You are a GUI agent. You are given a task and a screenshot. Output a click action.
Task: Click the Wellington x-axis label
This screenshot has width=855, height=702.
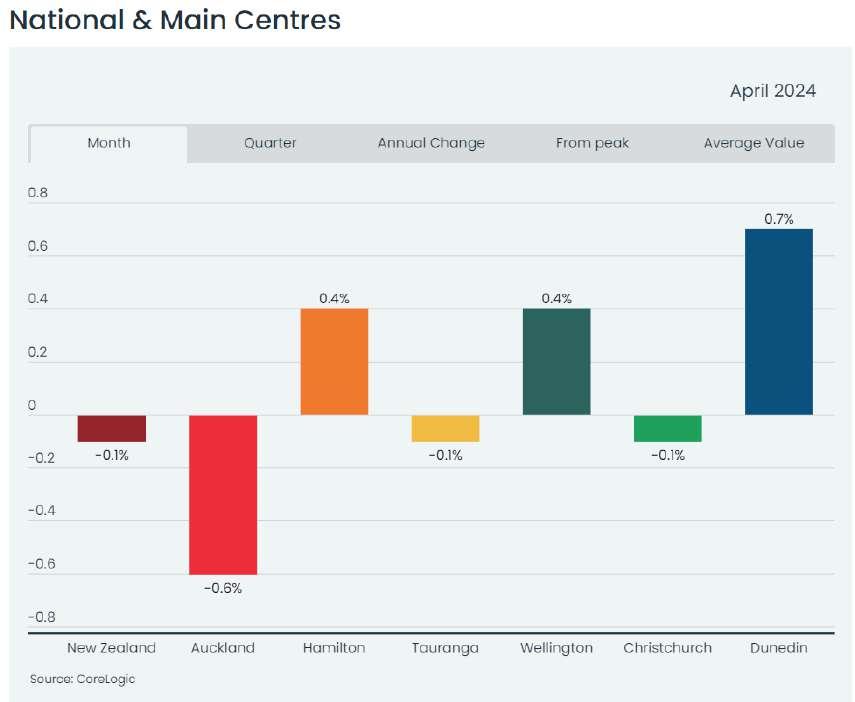point(556,648)
